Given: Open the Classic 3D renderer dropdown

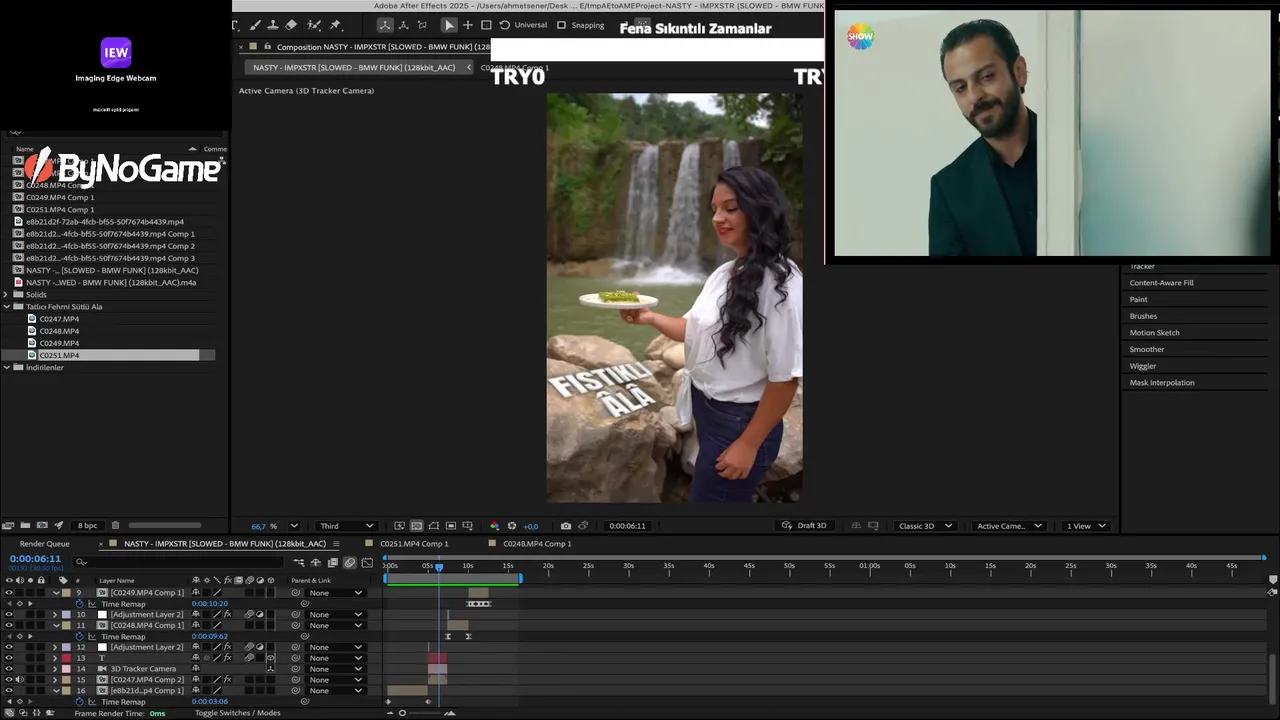Looking at the screenshot, I should [925, 526].
